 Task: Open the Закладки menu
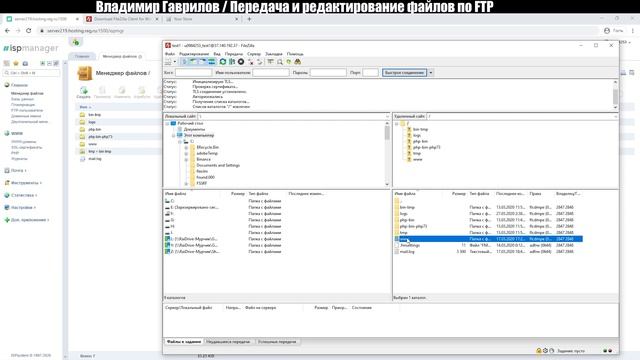pos(274,54)
